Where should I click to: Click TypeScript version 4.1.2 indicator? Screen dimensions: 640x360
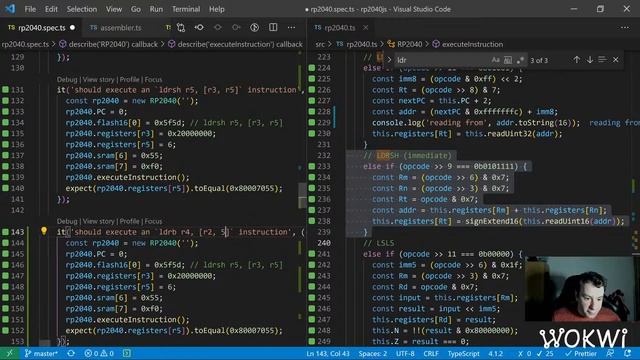(x=496, y=353)
